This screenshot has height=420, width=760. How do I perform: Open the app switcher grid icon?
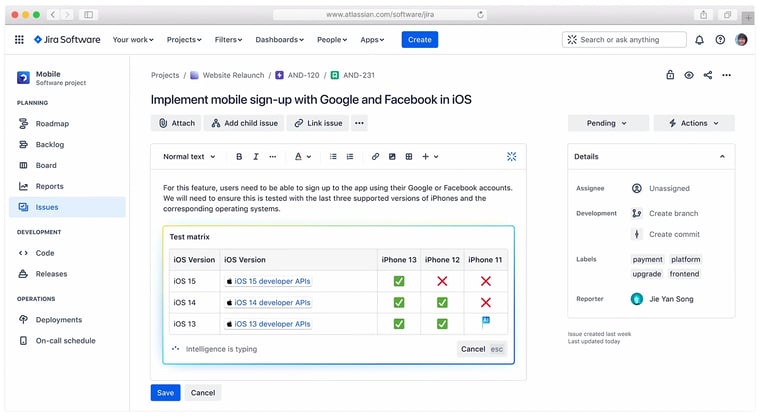[x=19, y=40]
